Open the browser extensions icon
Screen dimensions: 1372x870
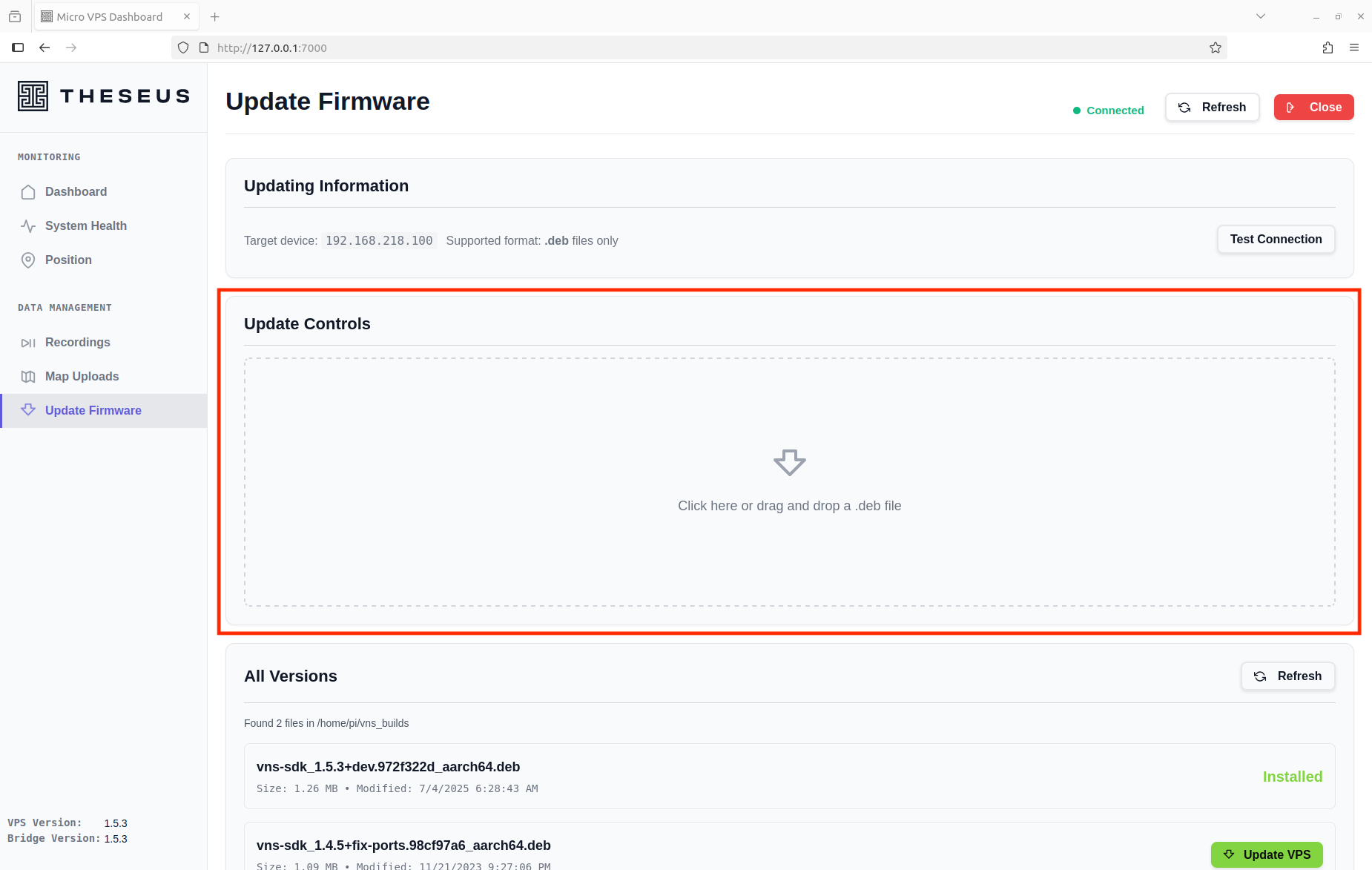point(1328,48)
